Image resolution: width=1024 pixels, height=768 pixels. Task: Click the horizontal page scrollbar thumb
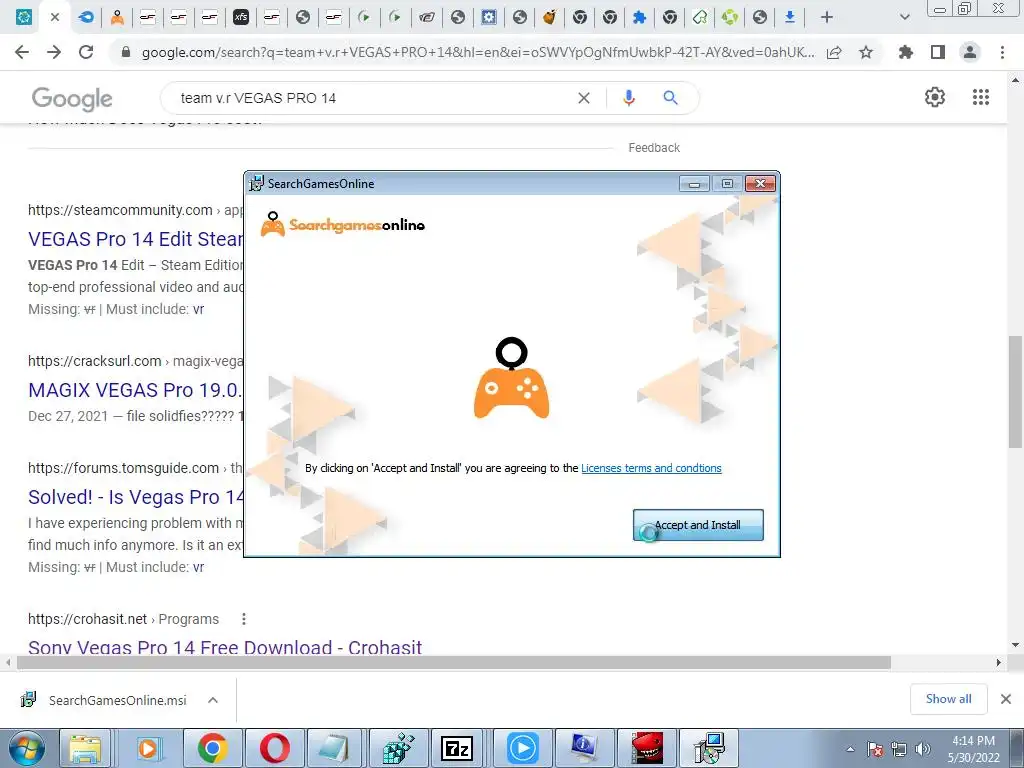pos(454,662)
